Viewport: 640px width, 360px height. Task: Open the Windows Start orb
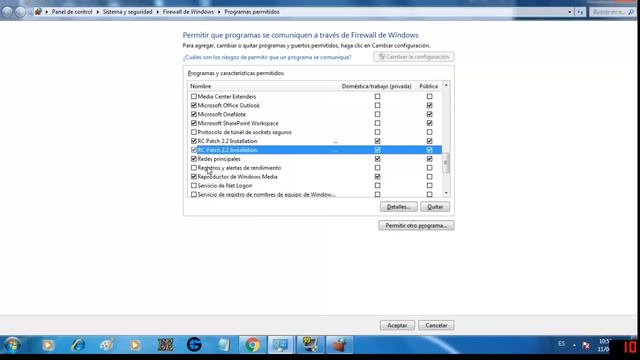point(12,345)
